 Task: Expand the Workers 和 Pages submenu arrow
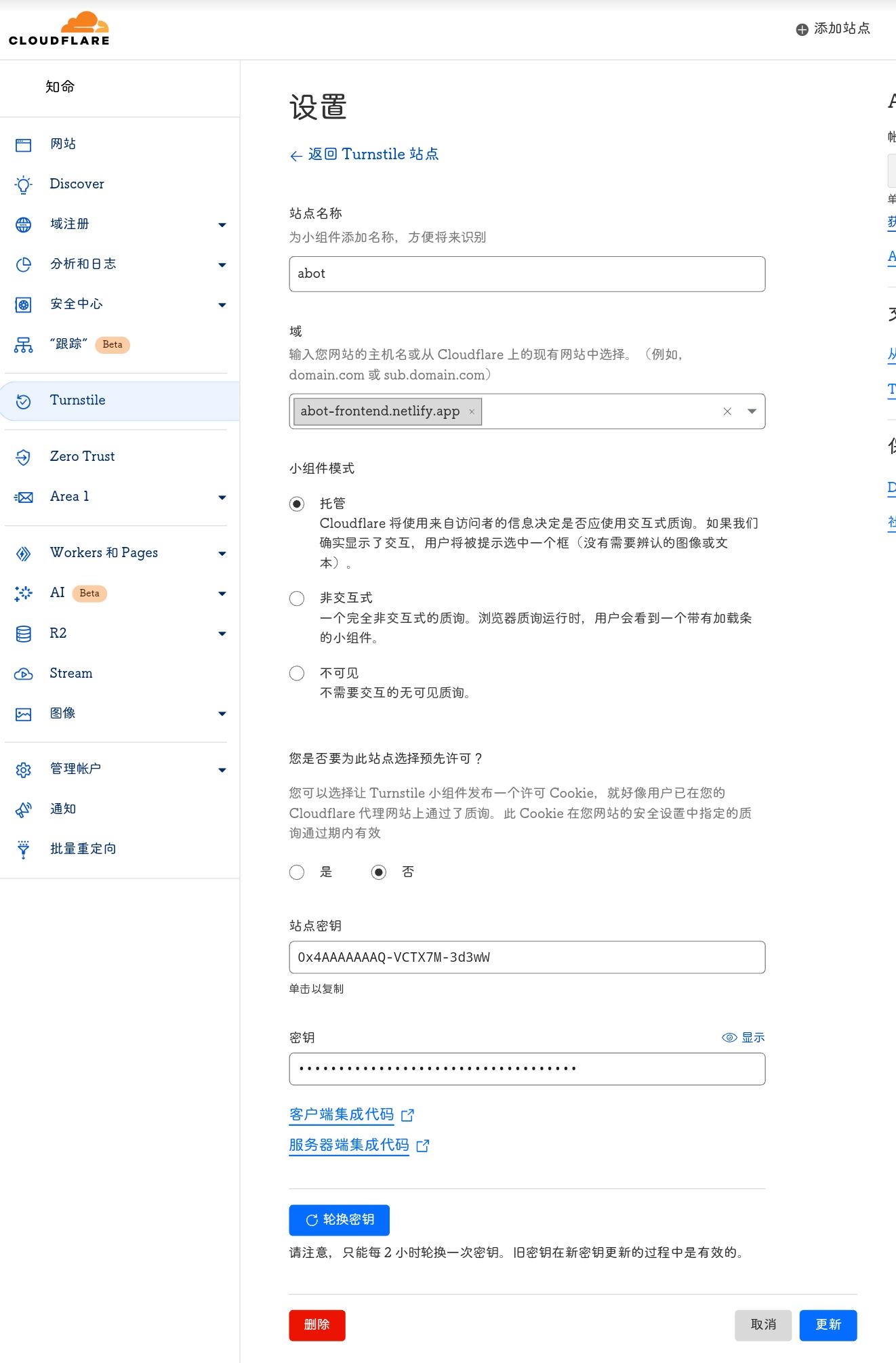pyautogui.click(x=222, y=553)
